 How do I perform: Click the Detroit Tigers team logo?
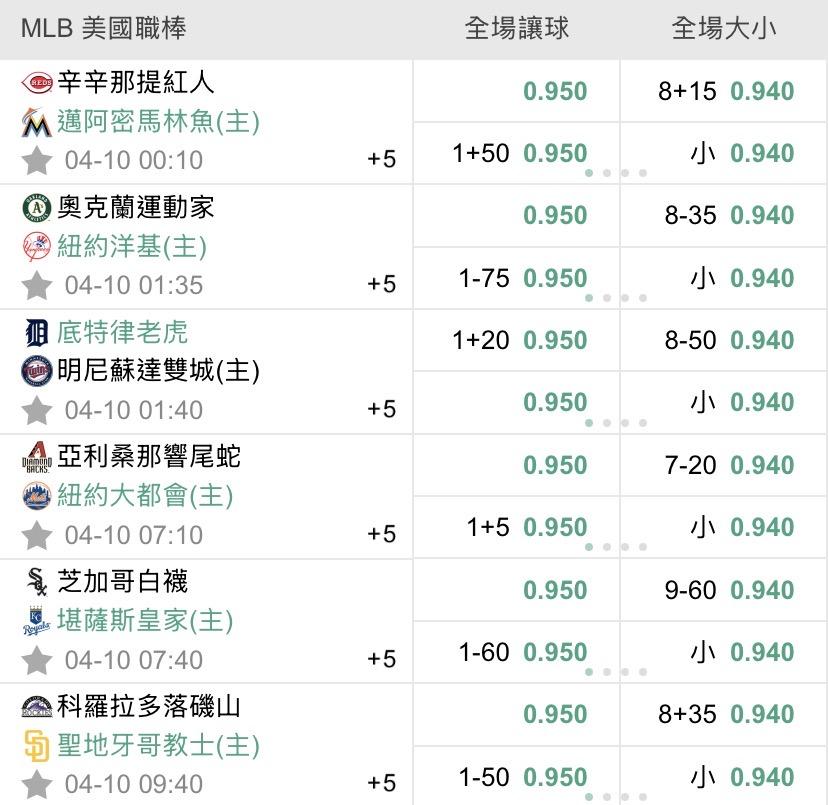37,332
